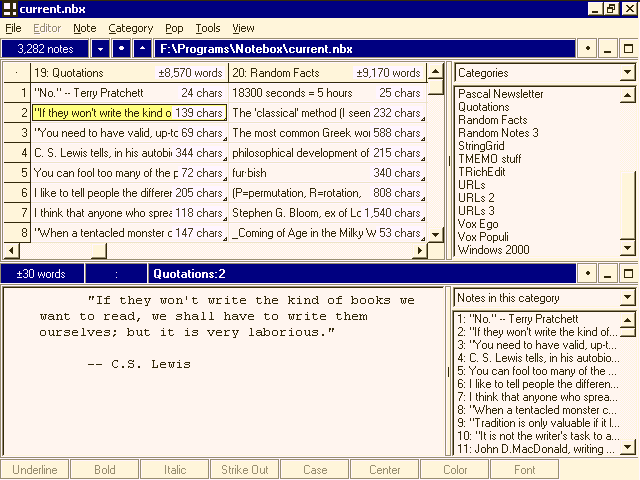Click inside the note text editor on 'C.S. Lewis'
Viewport: 640px width, 480px height.
pos(151,364)
